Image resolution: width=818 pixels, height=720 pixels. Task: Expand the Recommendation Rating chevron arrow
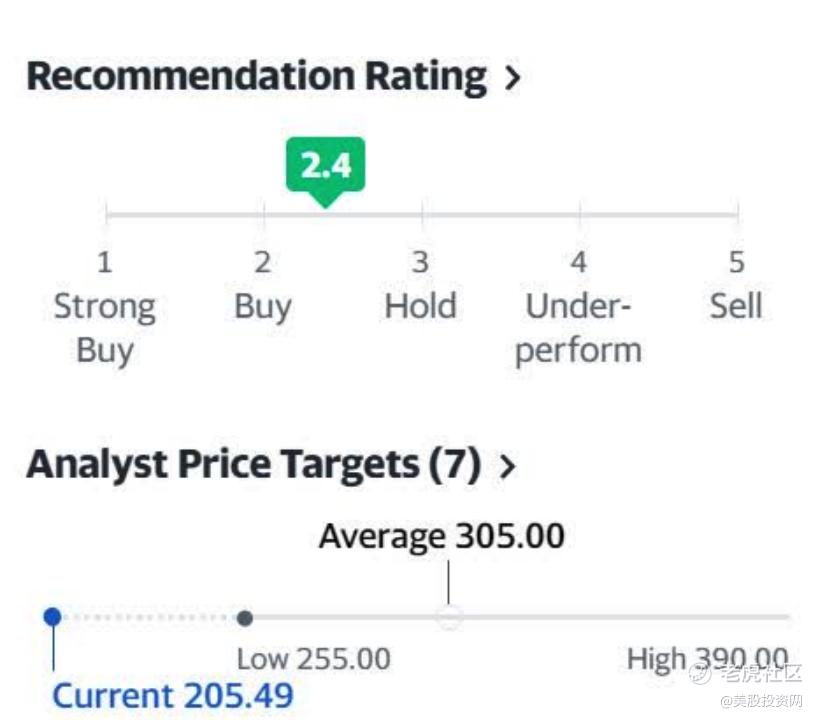(513, 78)
